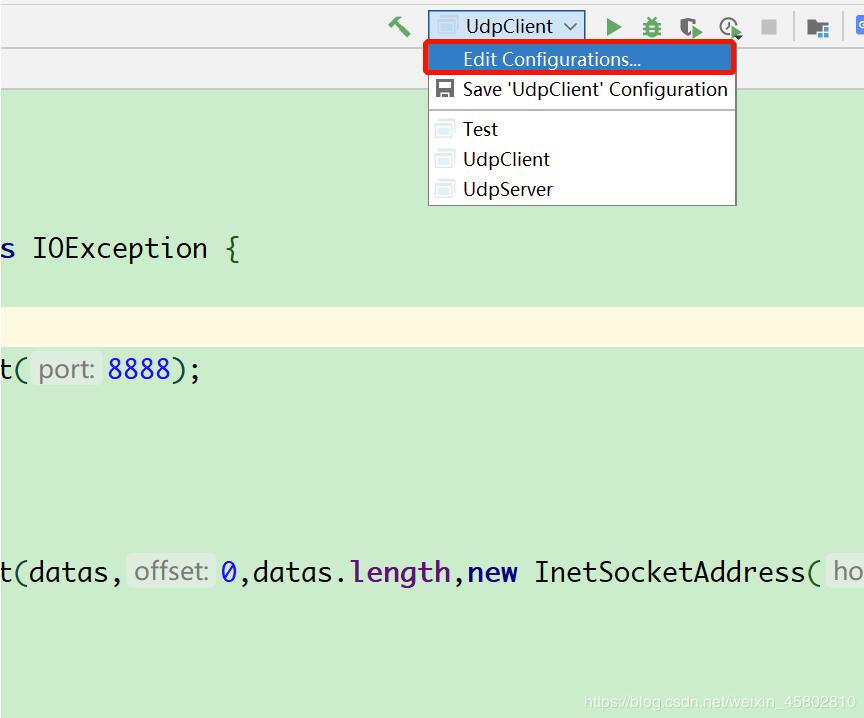Click the green hammer Build Project icon
This screenshot has height=718, width=864.
click(399, 27)
